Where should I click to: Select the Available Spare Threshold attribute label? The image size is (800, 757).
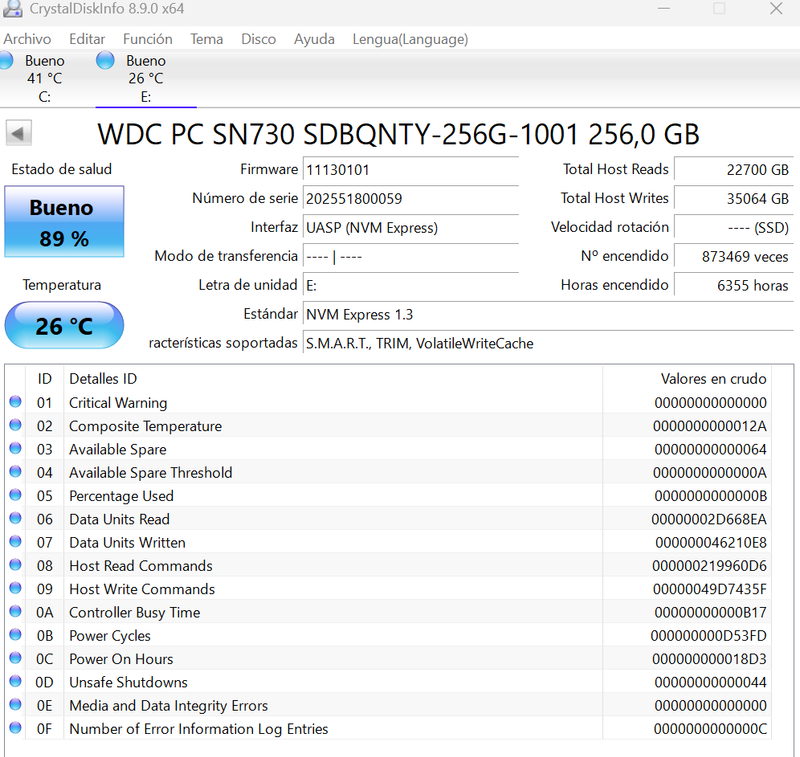pos(151,473)
